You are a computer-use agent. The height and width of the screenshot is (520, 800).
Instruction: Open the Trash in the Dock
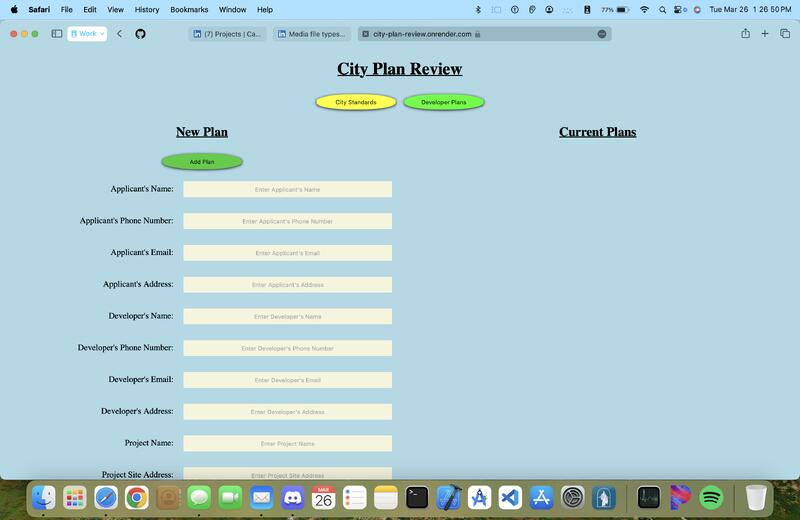pyautogui.click(x=756, y=497)
